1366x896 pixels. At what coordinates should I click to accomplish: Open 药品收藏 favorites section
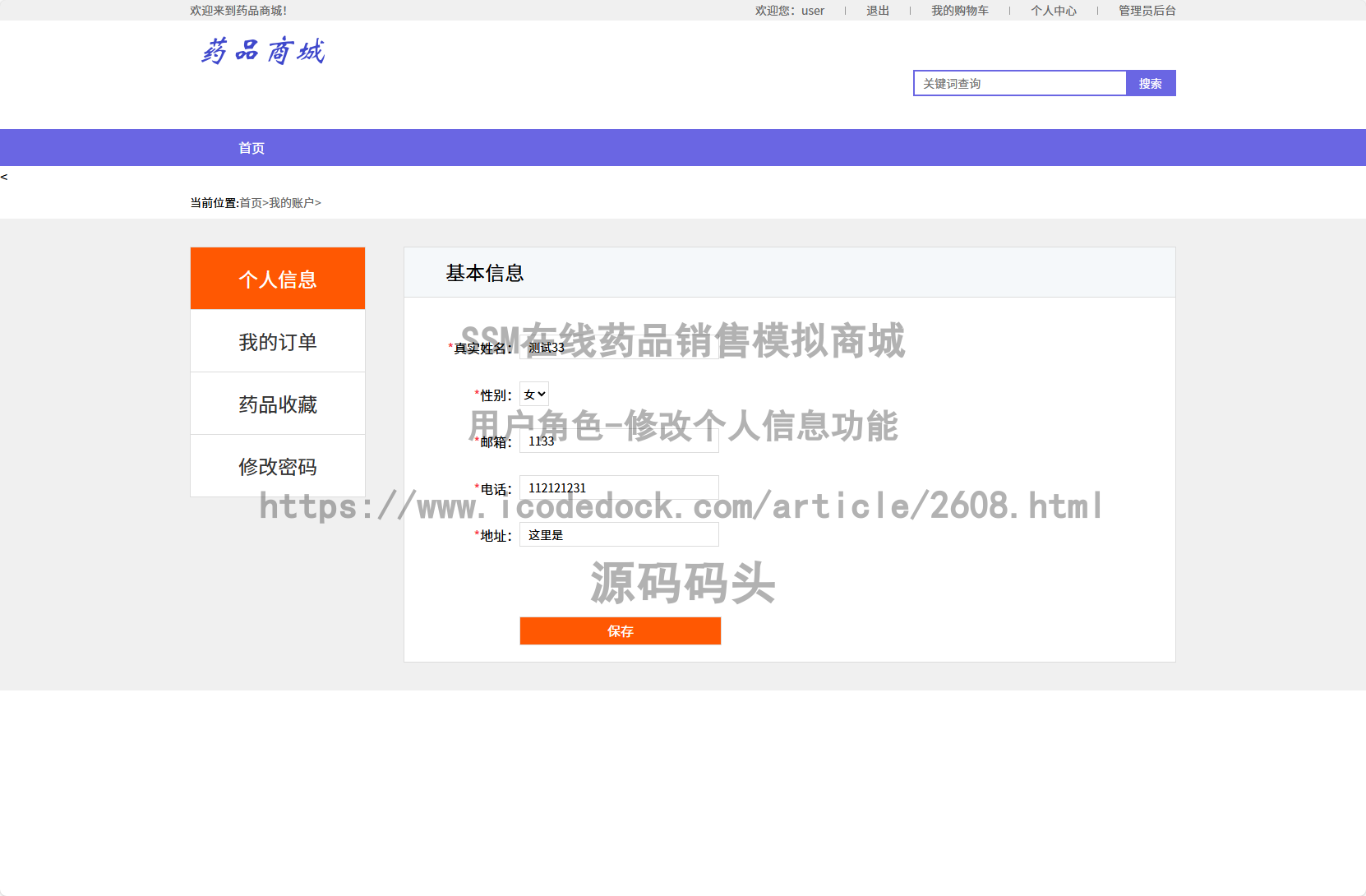point(277,403)
